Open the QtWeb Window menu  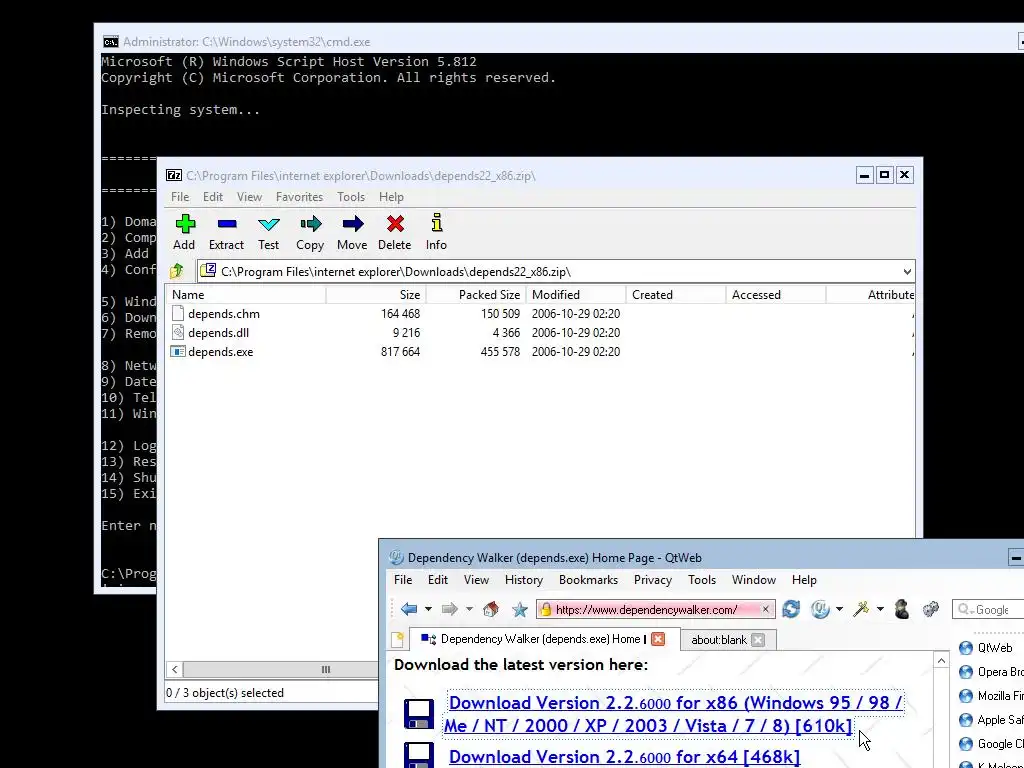(x=754, y=580)
